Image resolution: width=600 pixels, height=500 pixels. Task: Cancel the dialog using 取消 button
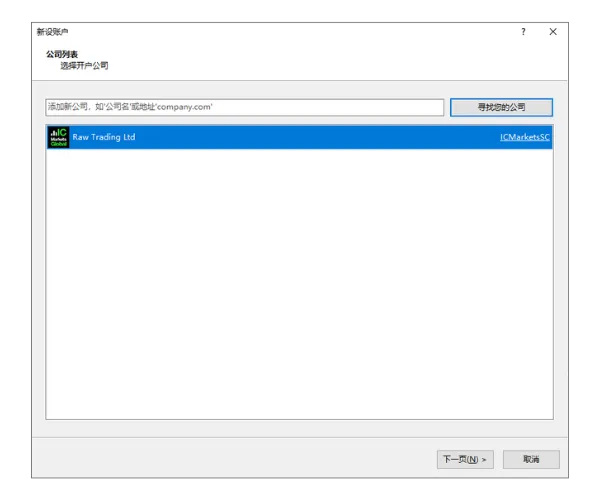[531, 459]
